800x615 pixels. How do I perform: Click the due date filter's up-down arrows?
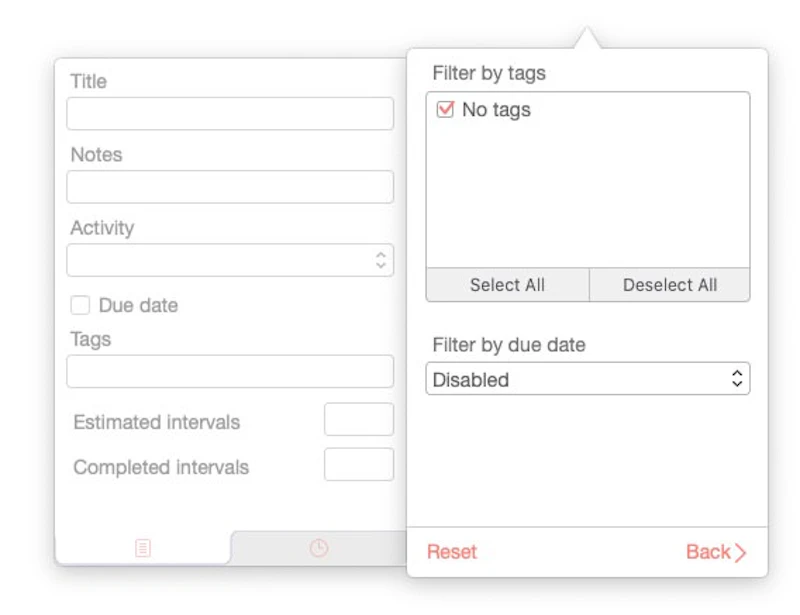[x=737, y=379]
